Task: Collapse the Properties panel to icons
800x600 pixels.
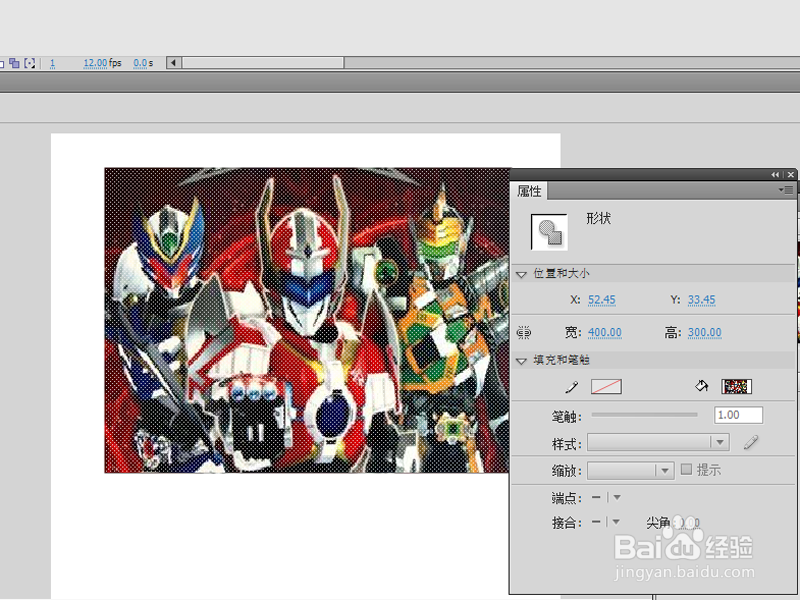Action: 776,174
